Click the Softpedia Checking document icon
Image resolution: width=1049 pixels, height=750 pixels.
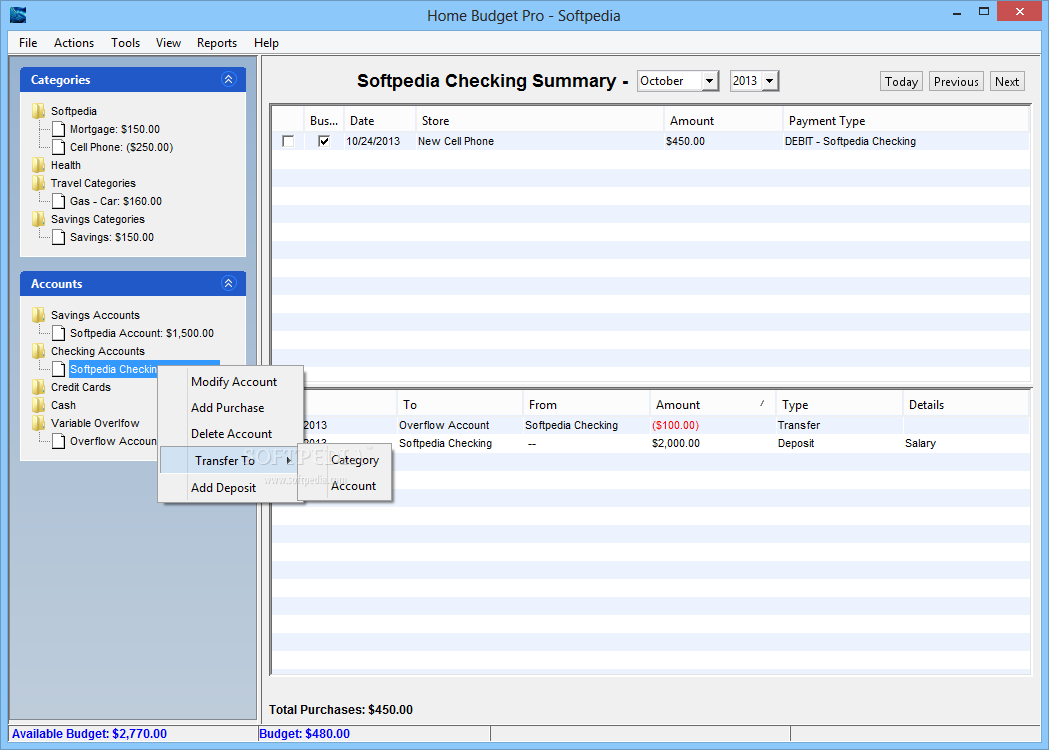(x=59, y=369)
